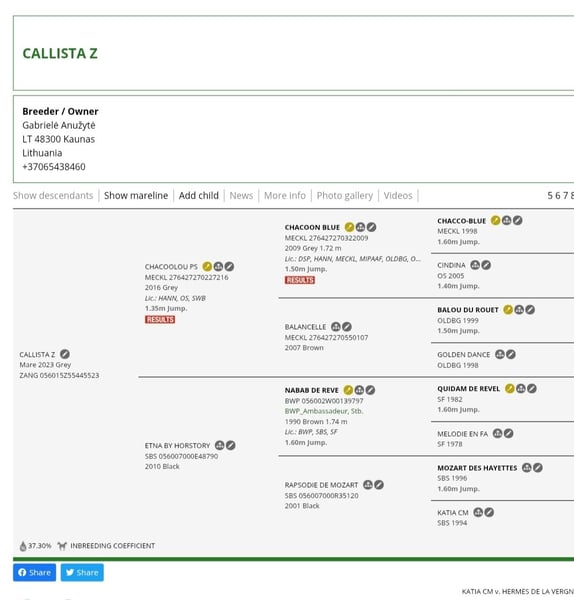
Task: Open the pedigree tree icon next to CHACOOLOU PS
Action: coord(218,266)
